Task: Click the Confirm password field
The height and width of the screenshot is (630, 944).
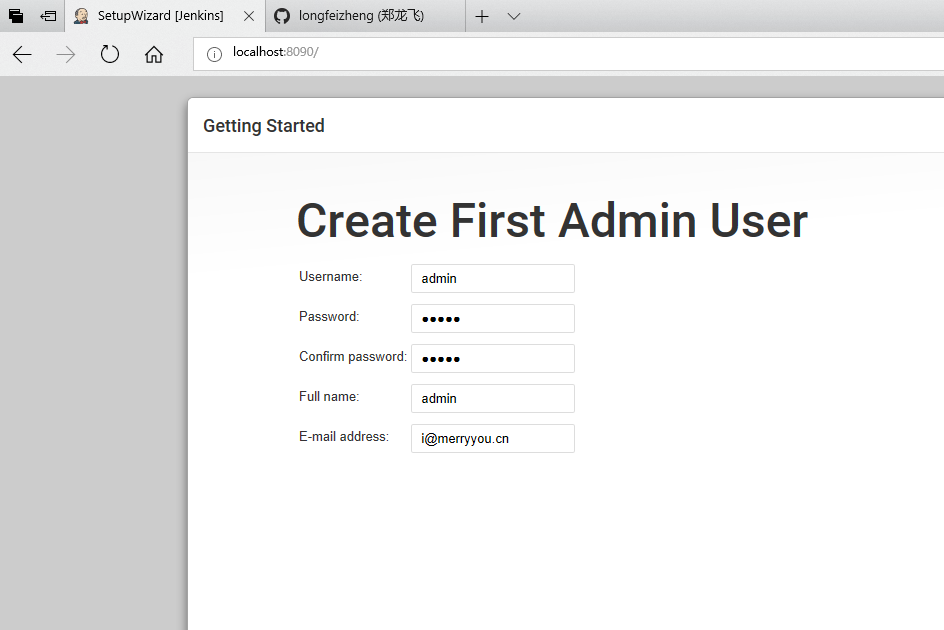Action: pos(492,358)
